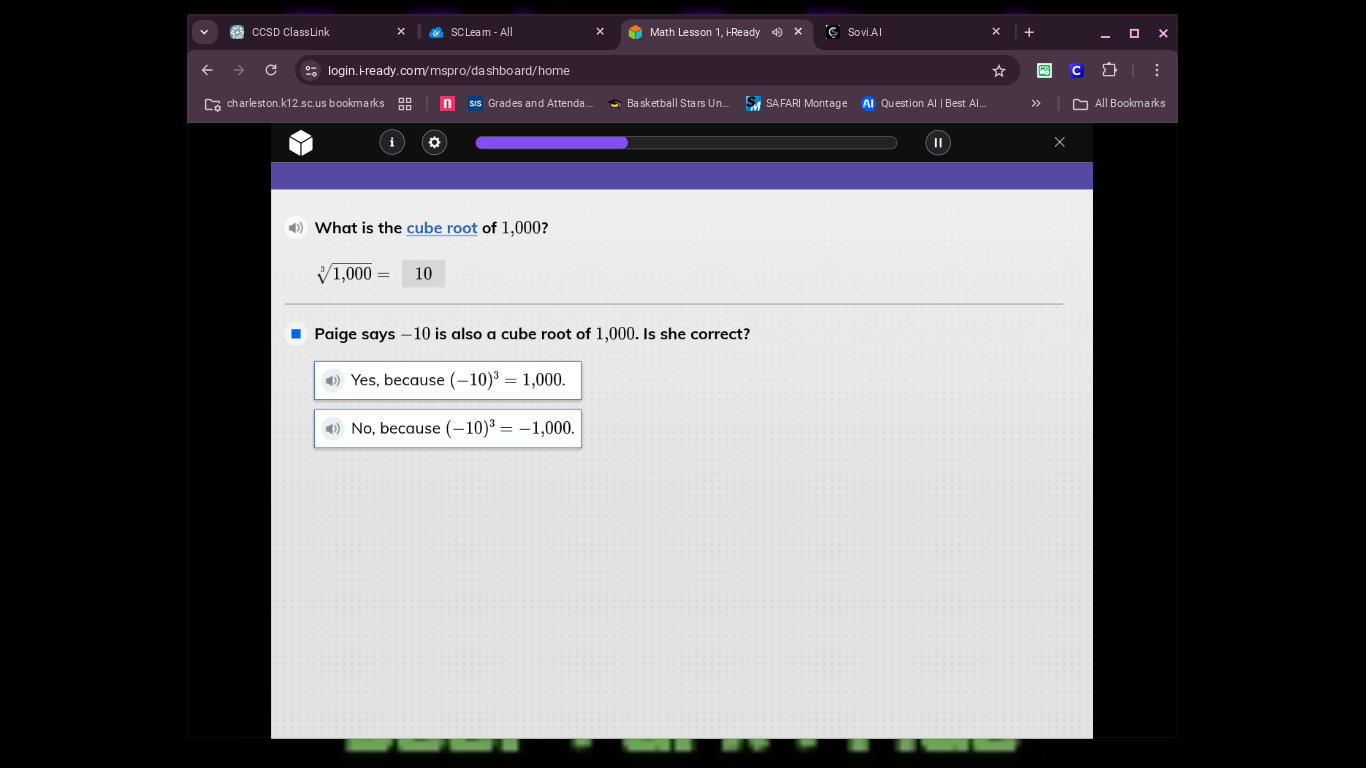The image size is (1366, 768).
Task: Choose the 'No, because (−10)³ = −1,000' answer
Action: coord(462,428)
